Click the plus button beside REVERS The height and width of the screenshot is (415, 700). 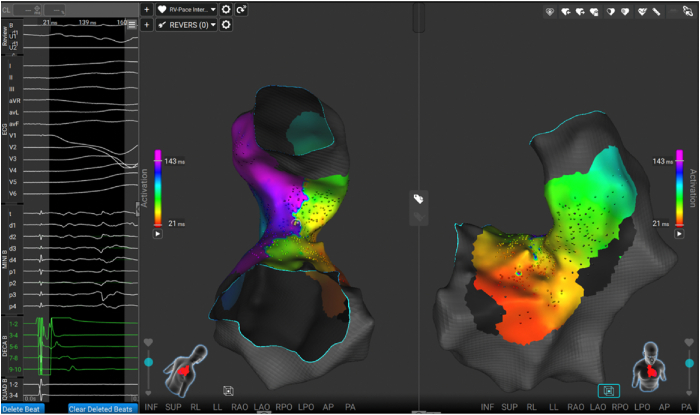click(147, 24)
